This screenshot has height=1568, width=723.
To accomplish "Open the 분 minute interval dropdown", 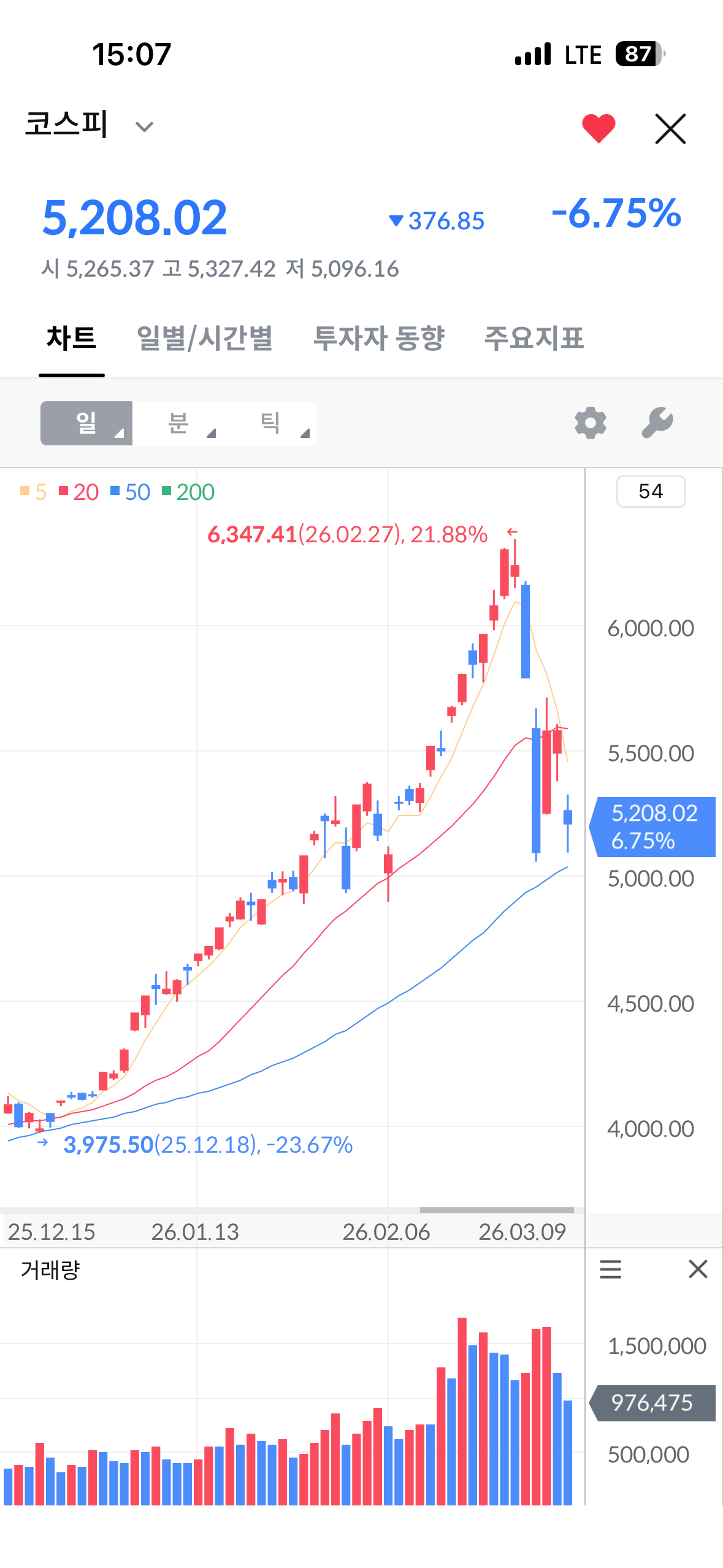I will point(178,423).
